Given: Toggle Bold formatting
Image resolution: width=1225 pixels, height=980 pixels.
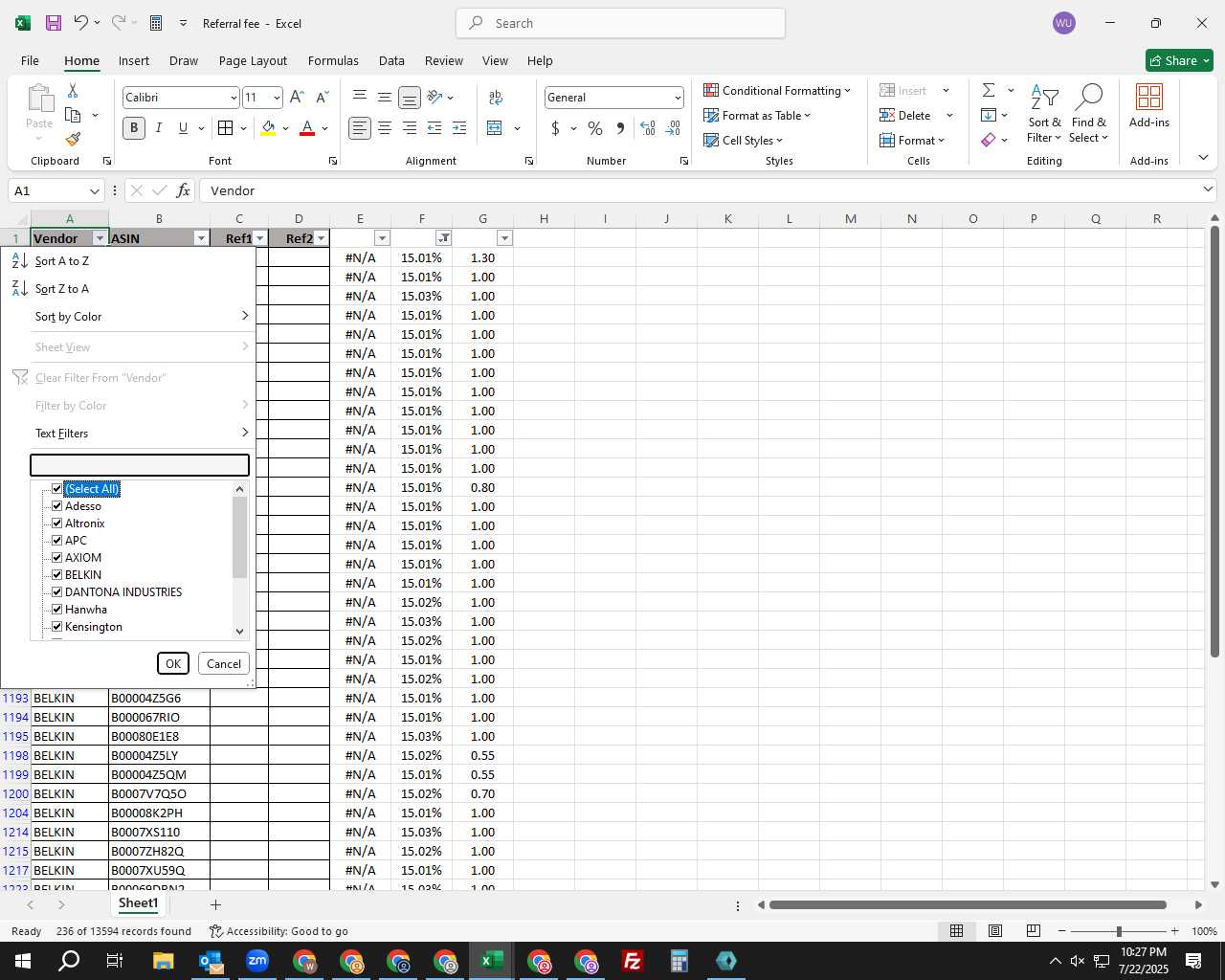Looking at the screenshot, I should pyautogui.click(x=134, y=128).
